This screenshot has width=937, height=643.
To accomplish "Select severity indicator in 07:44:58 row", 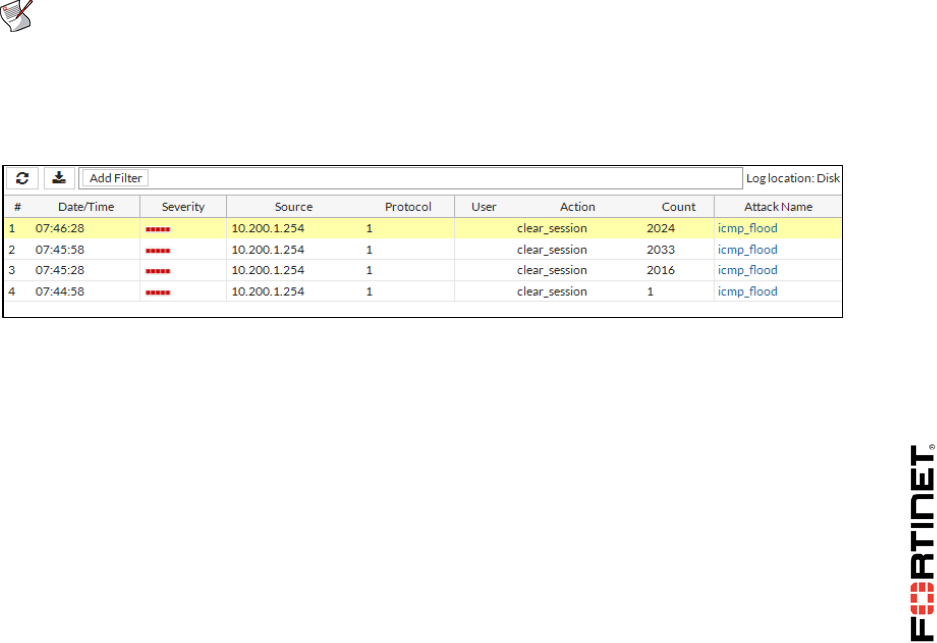I will 158,293.
